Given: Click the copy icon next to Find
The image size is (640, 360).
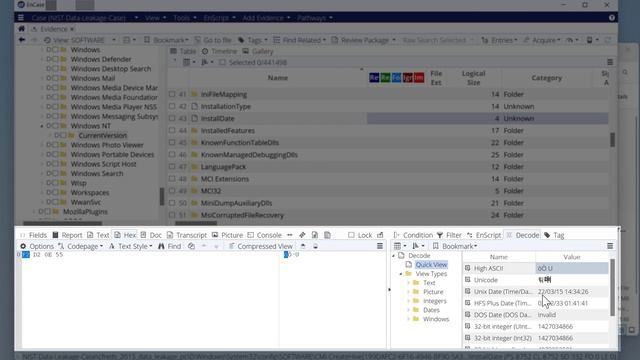Looking at the screenshot, I should tap(191, 246).
